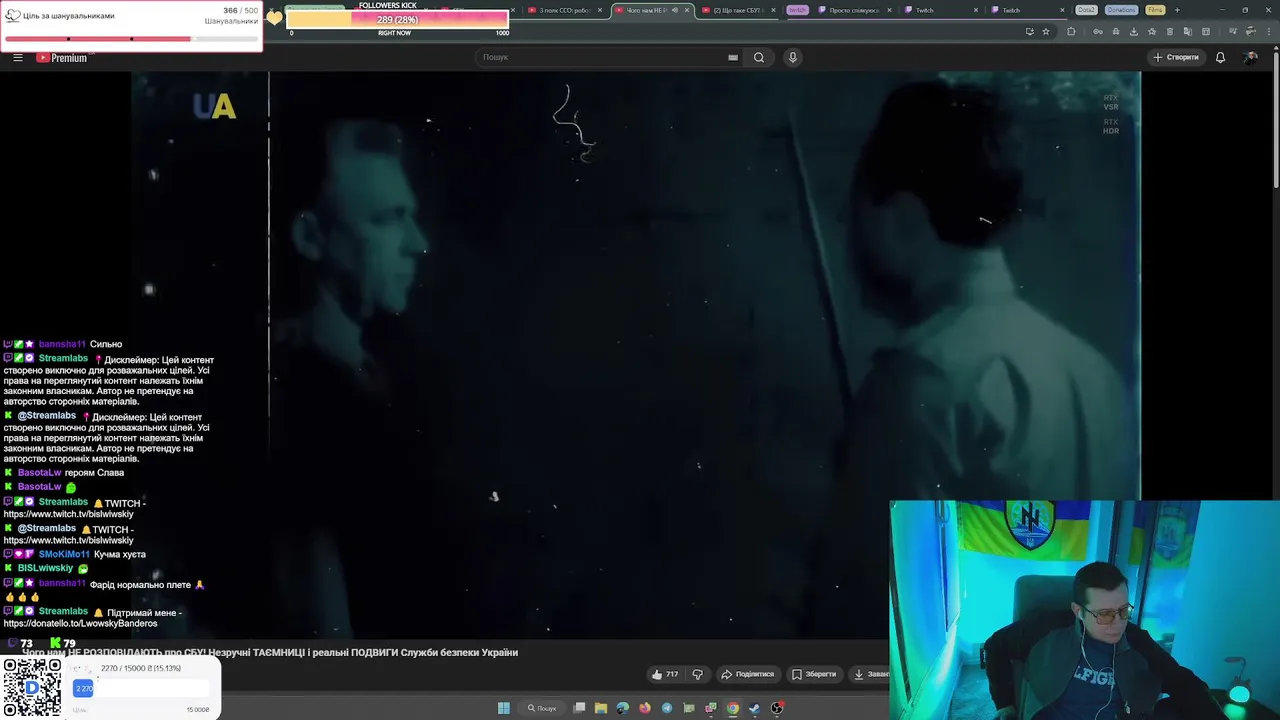Click the donation QR code thumbnail

point(32,688)
